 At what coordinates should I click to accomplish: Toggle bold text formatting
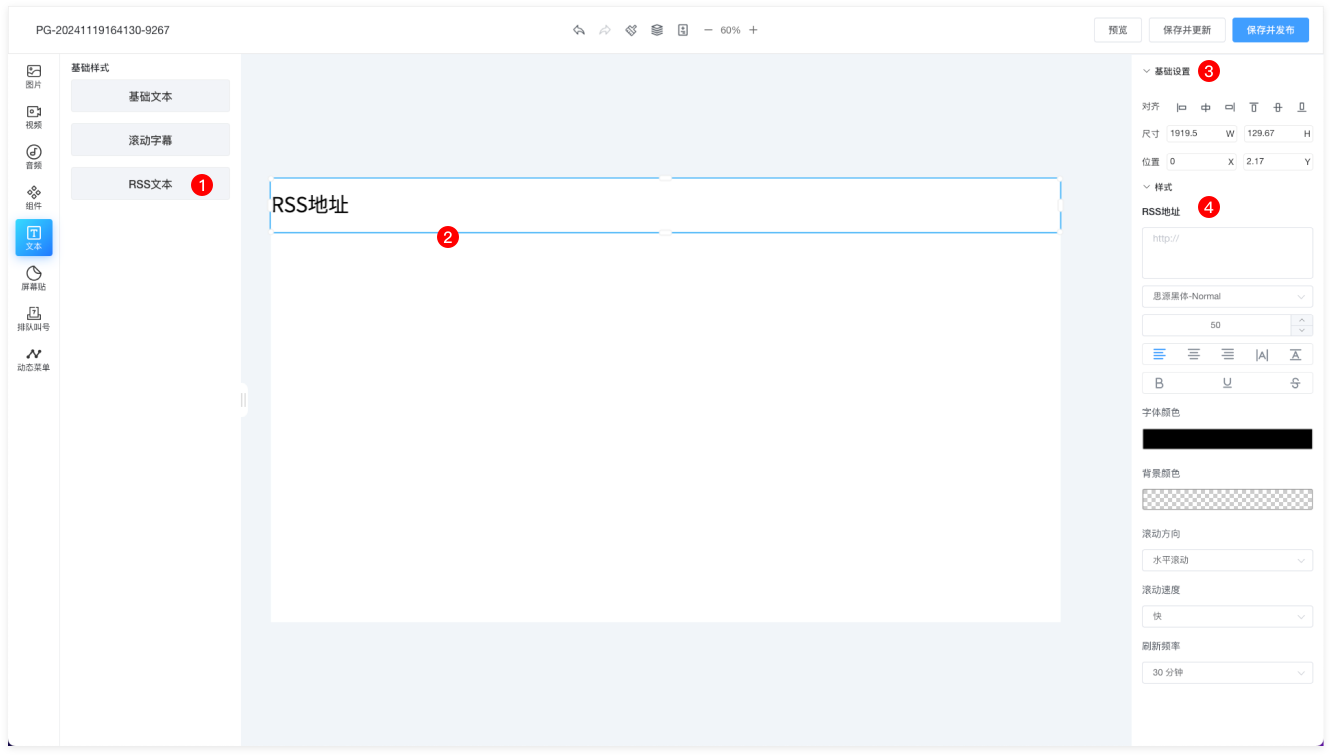[1160, 383]
